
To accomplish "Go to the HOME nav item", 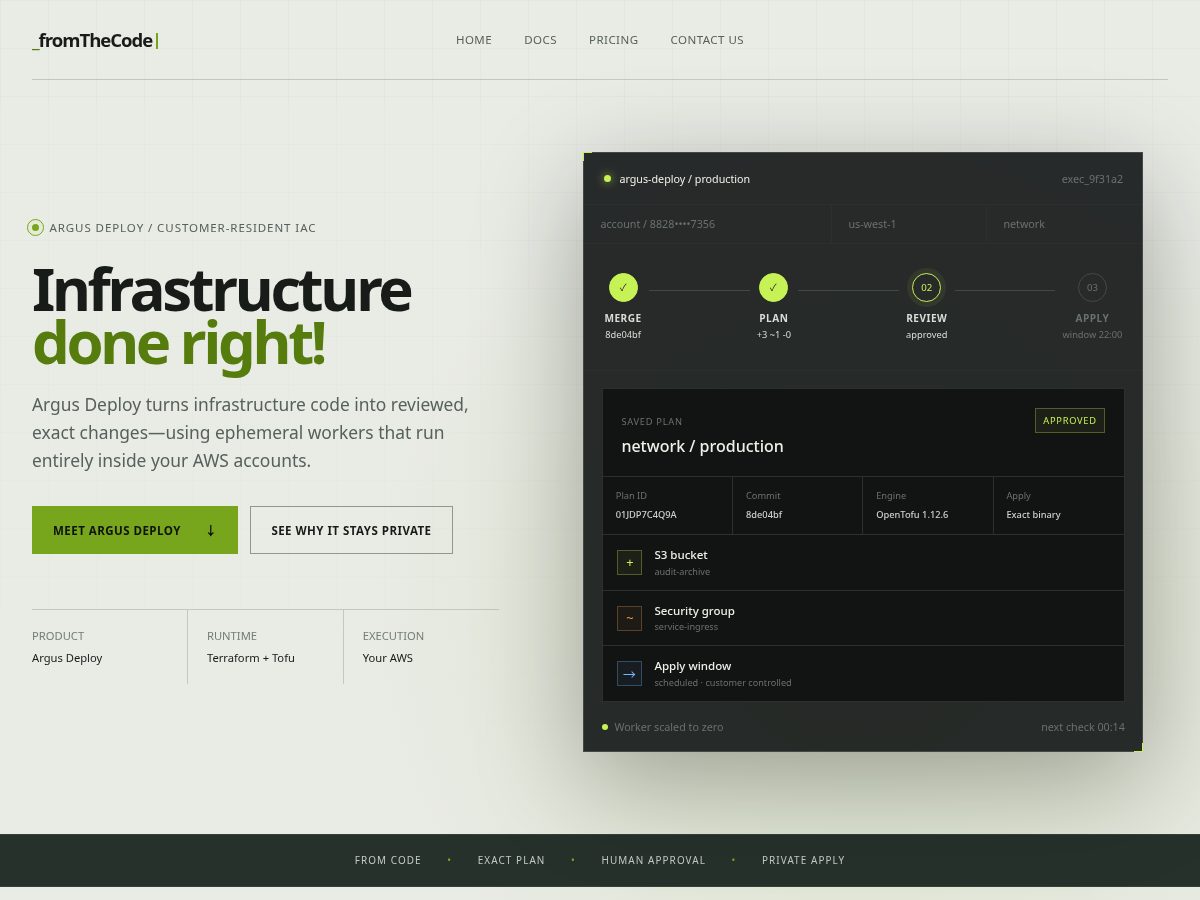I will click(474, 40).
